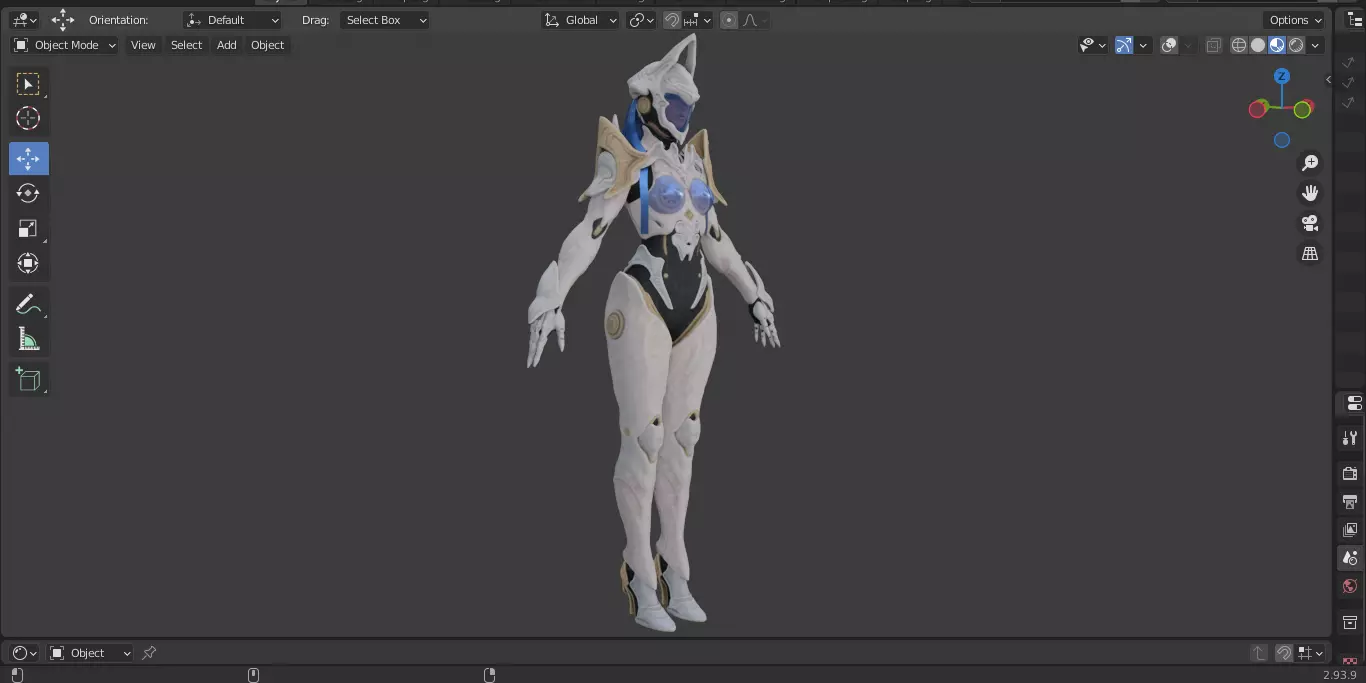Open the View menu
The height and width of the screenshot is (683, 1366).
[x=143, y=45]
